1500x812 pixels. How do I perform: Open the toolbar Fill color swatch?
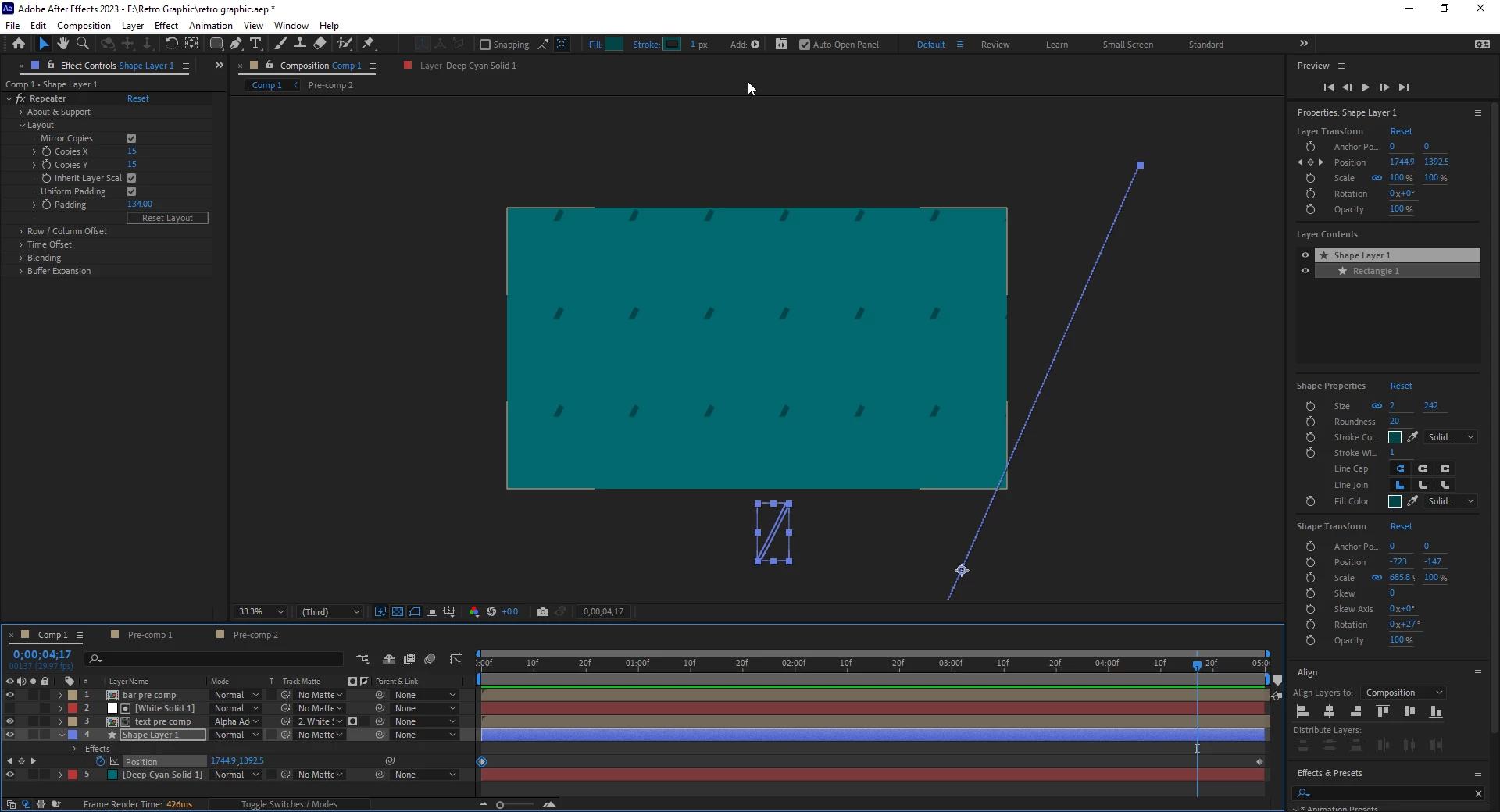pyautogui.click(x=615, y=45)
